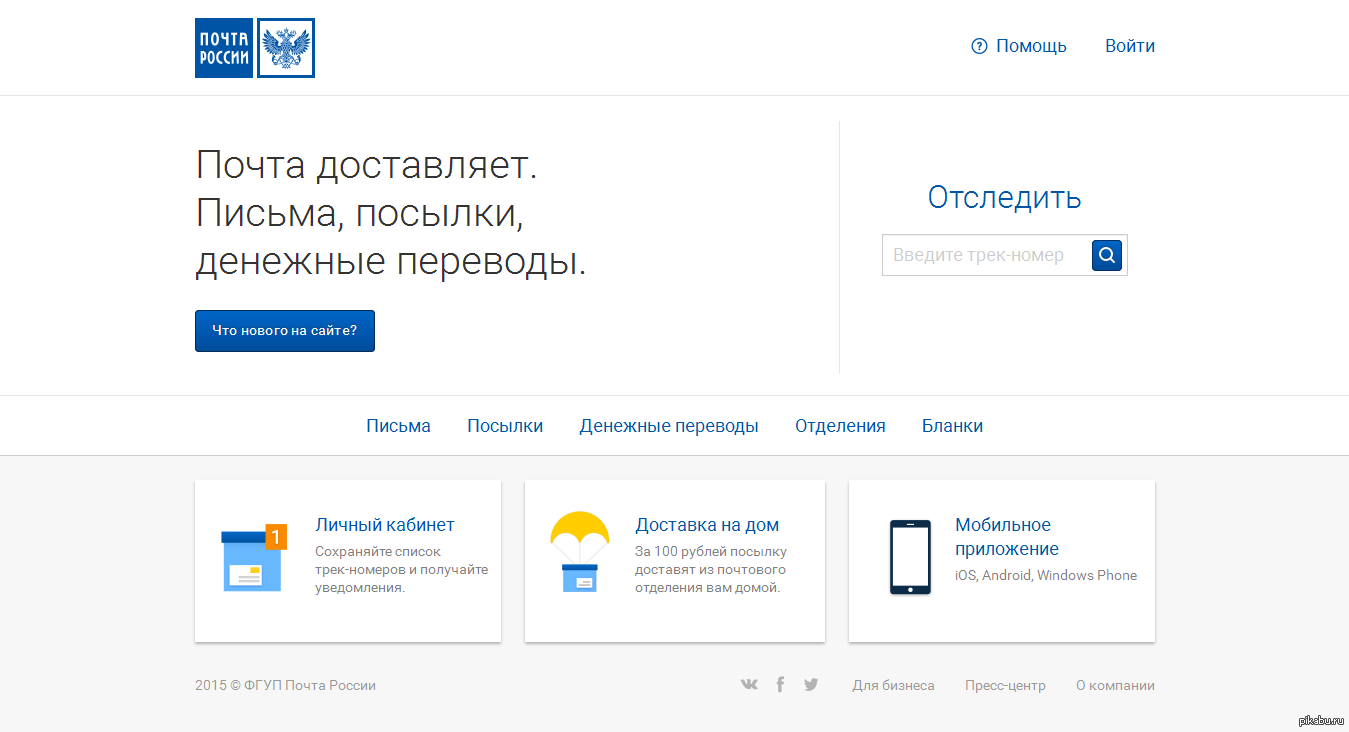1349x732 pixels.
Task: Click the Почта доставляет headline text
Action: tap(391, 213)
